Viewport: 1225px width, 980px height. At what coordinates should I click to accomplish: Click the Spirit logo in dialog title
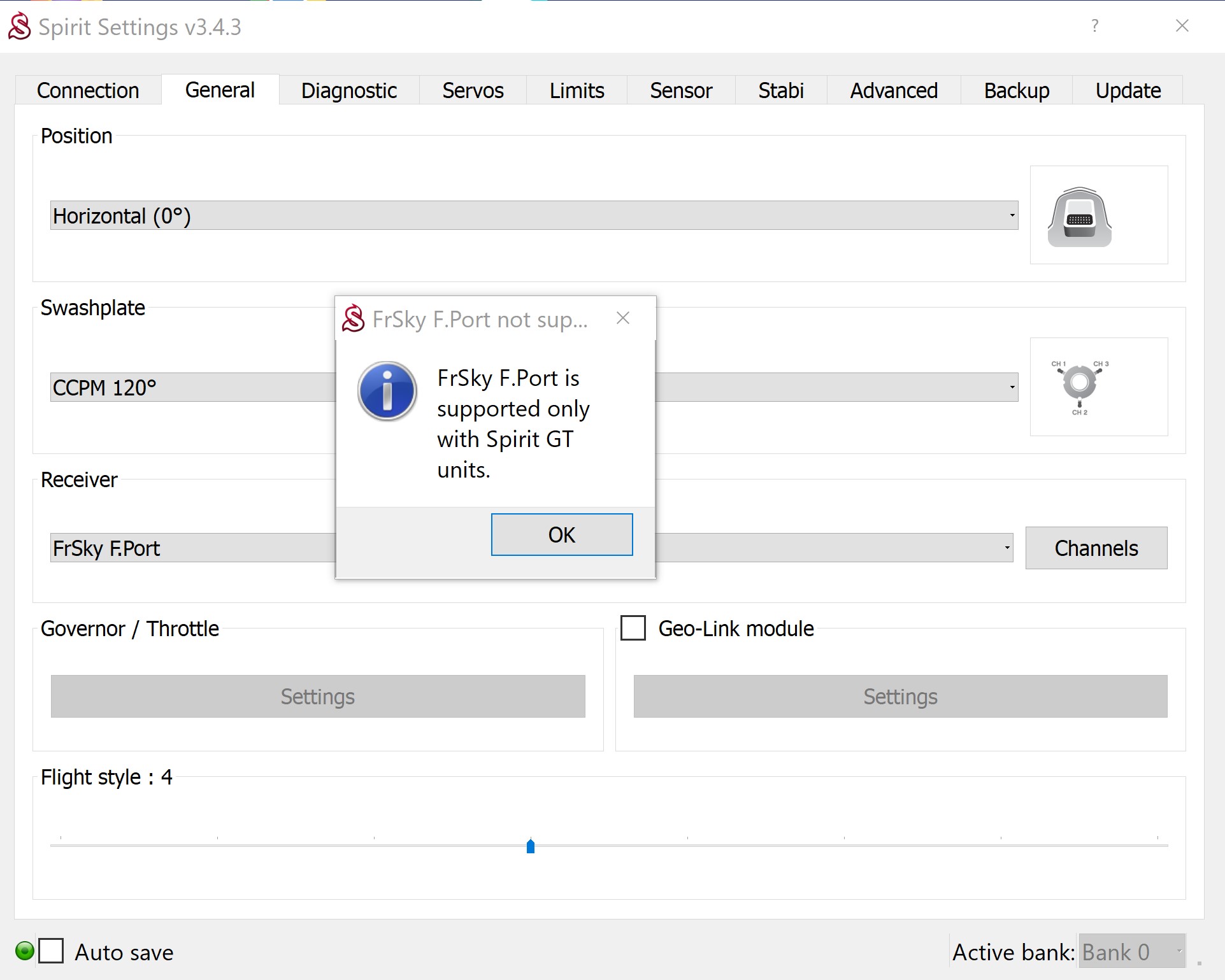(353, 319)
